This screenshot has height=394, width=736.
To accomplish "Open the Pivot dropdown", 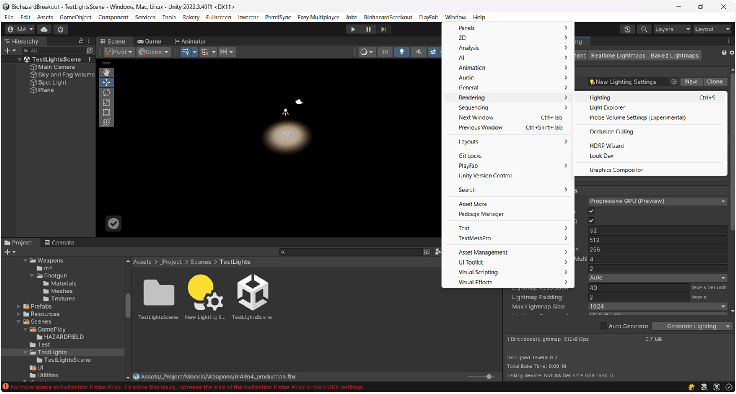I will tap(119, 52).
